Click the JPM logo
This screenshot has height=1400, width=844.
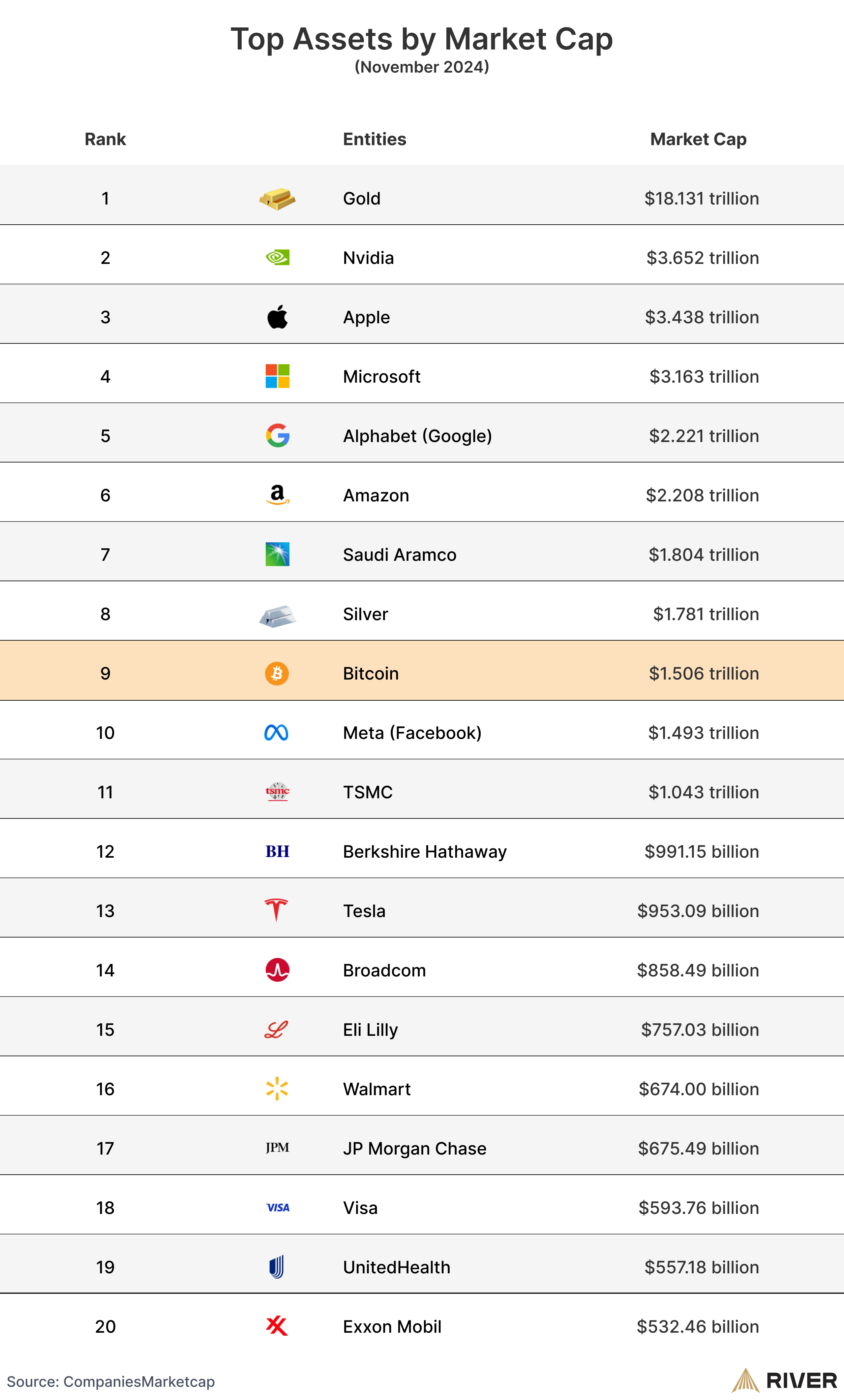point(277,1148)
